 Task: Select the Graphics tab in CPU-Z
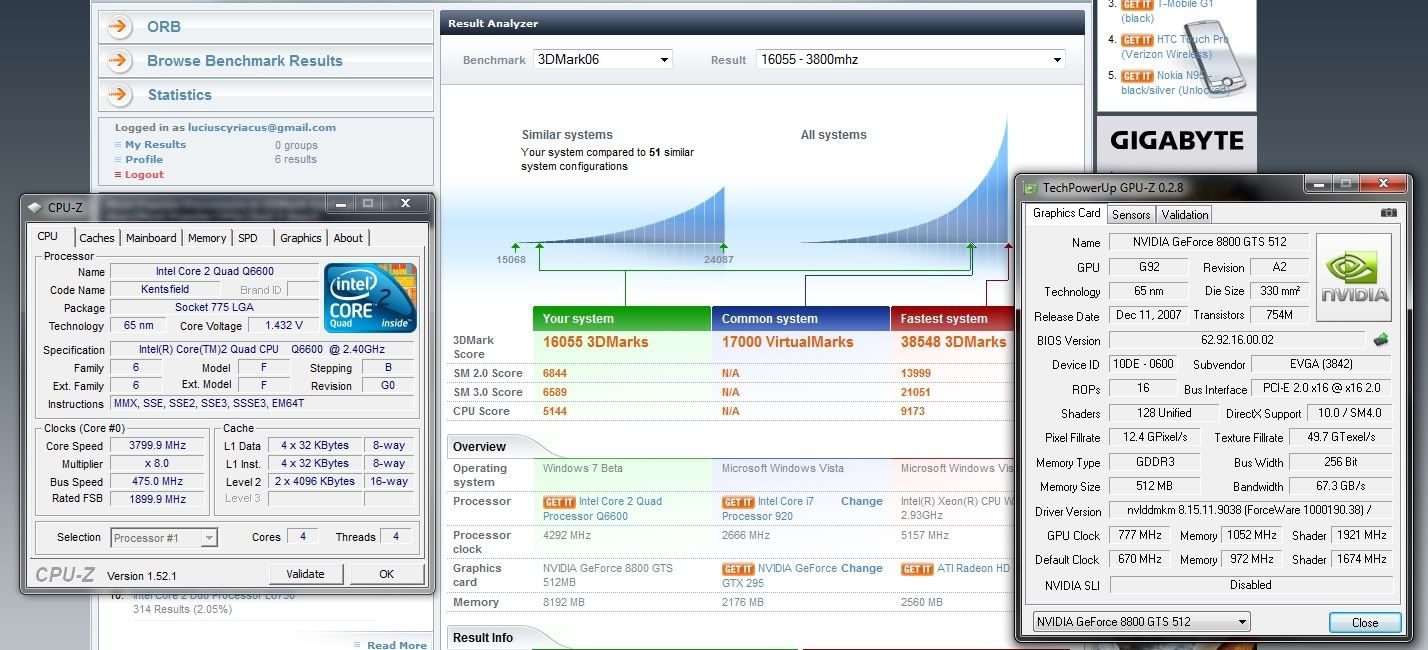301,238
